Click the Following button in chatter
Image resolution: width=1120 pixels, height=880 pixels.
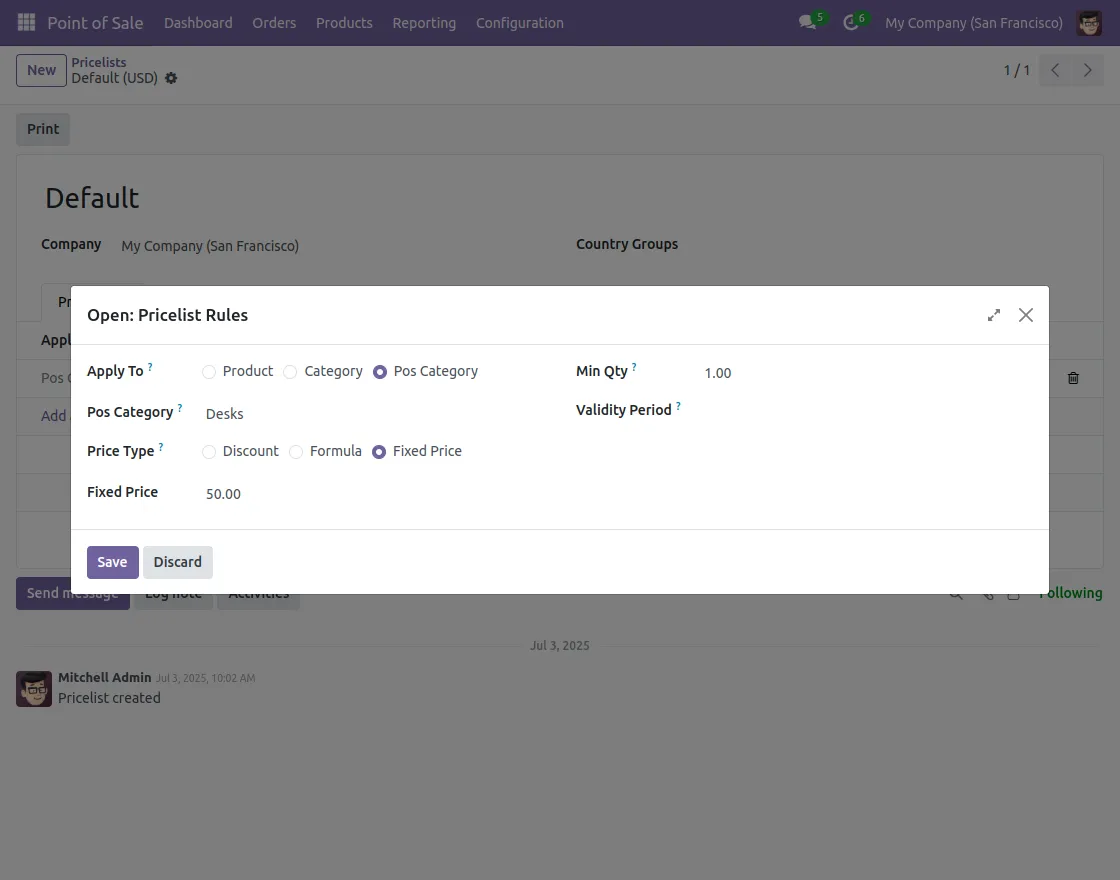click(1070, 593)
